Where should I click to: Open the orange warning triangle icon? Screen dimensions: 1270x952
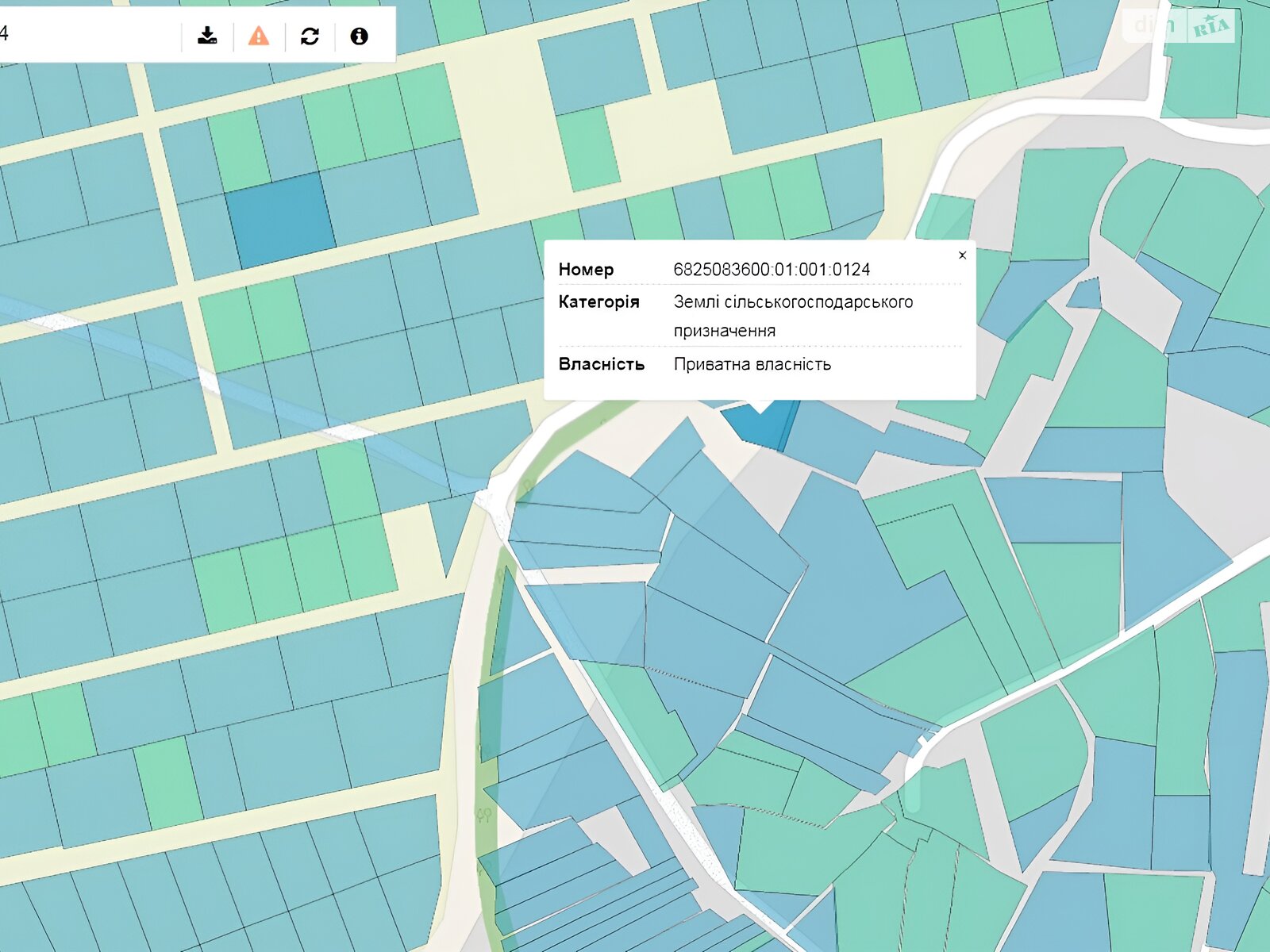(x=258, y=36)
